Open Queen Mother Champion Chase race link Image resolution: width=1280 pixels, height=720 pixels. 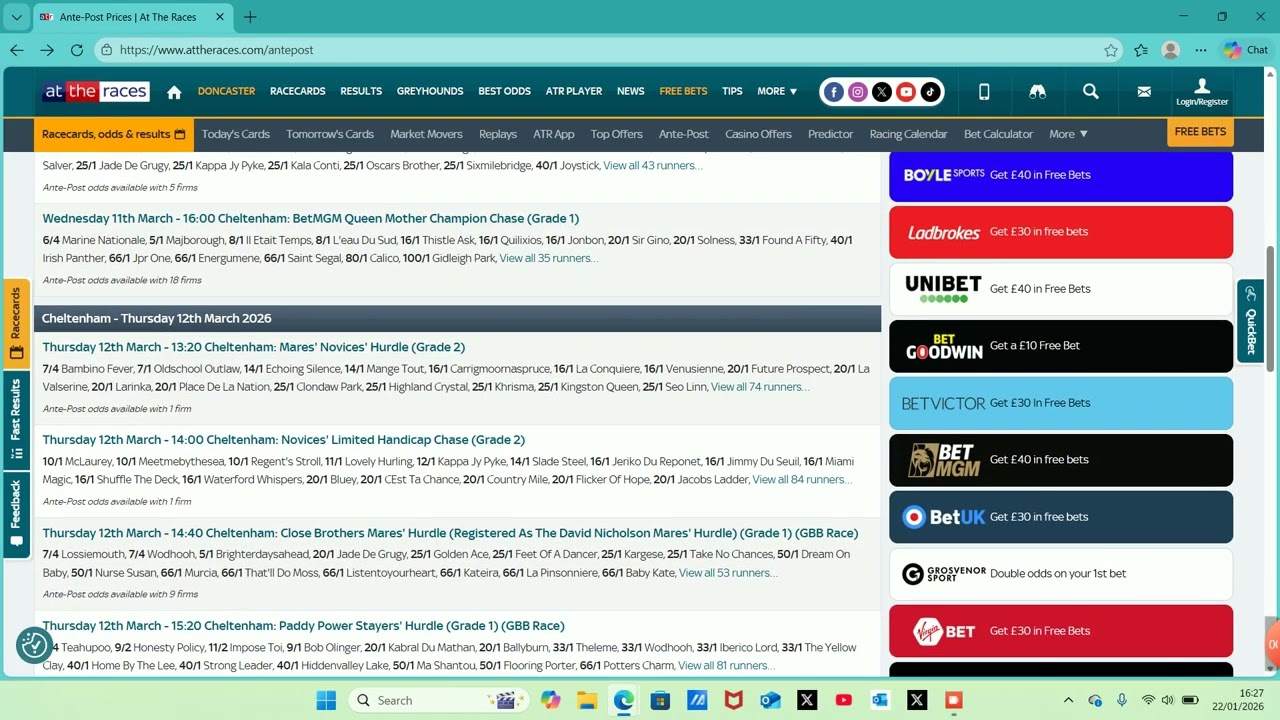click(x=310, y=218)
